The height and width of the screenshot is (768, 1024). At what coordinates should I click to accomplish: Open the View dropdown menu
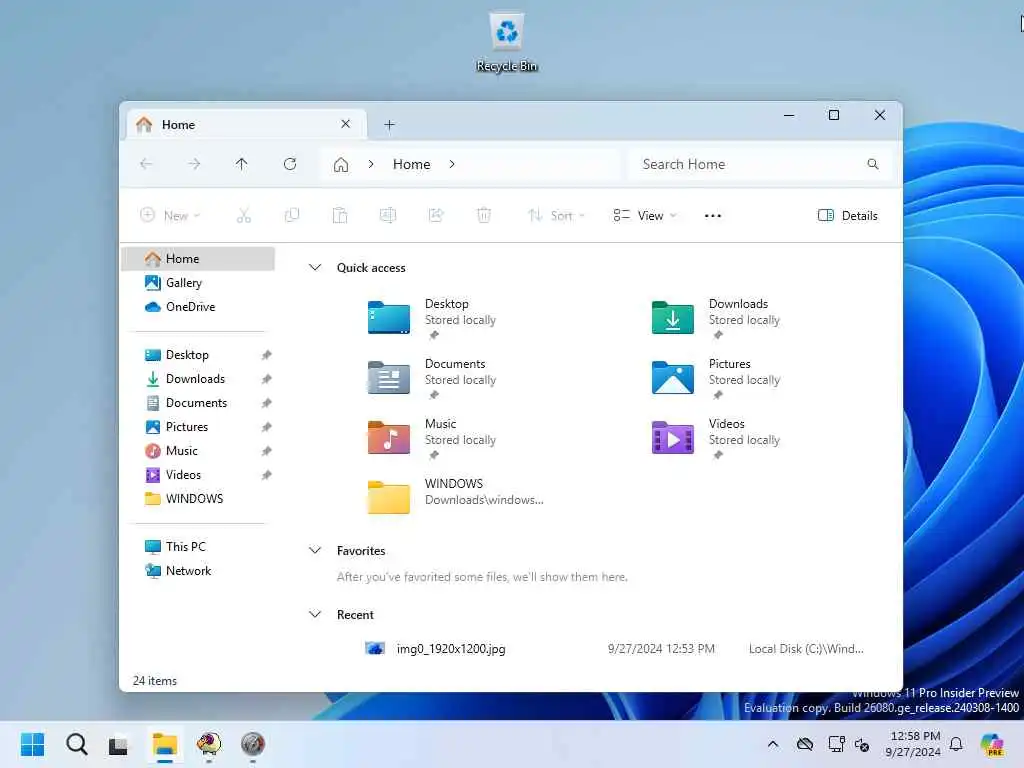pos(645,216)
